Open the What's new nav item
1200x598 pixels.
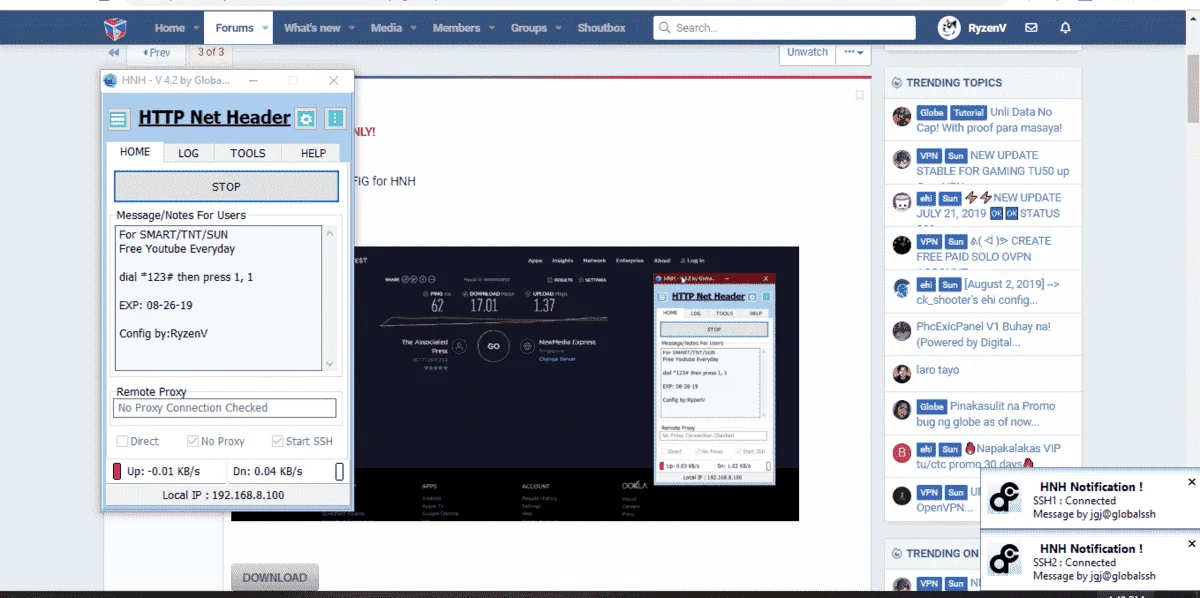click(x=312, y=28)
